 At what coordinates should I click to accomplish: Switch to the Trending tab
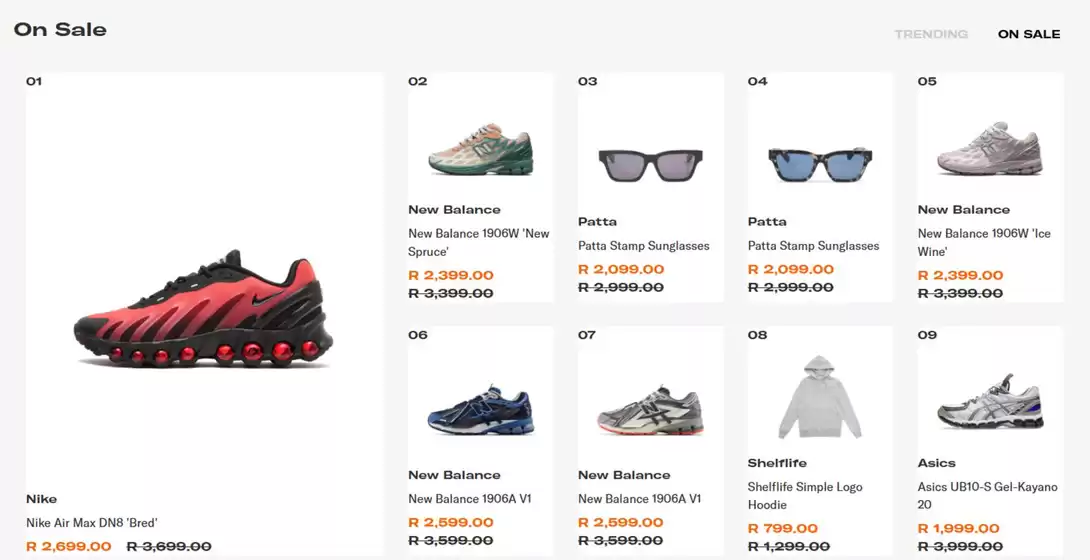click(x=931, y=34)
